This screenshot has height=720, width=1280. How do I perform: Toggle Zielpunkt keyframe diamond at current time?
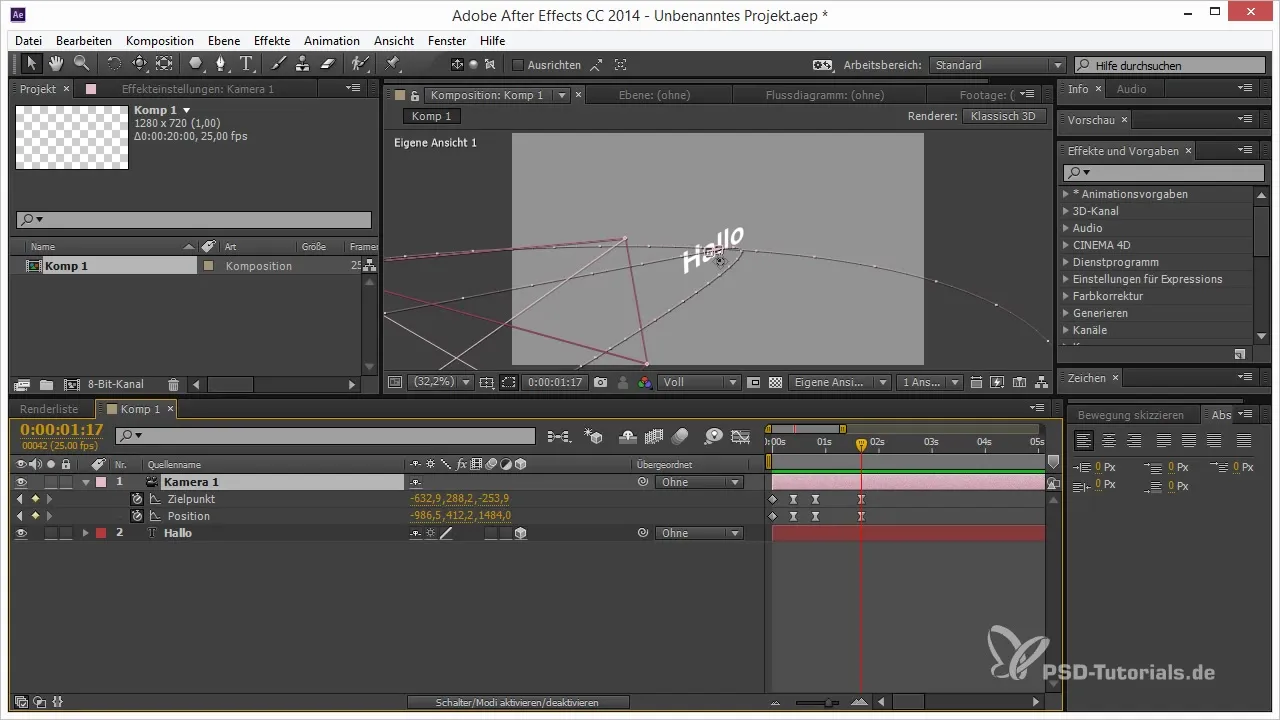tap(35, 499)
